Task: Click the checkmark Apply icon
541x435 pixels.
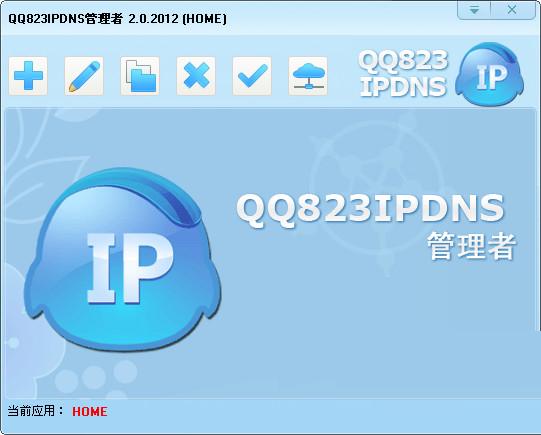Action: [x=252, y=76]
